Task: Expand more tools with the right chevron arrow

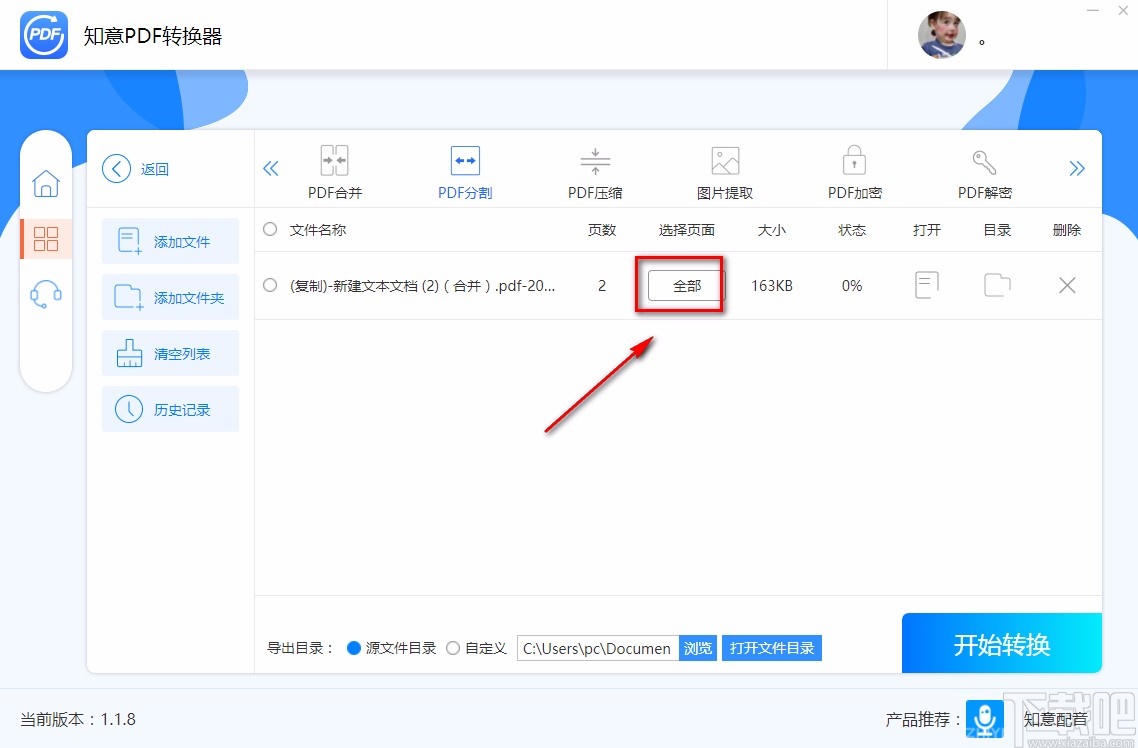Action: coord(1077,169)
